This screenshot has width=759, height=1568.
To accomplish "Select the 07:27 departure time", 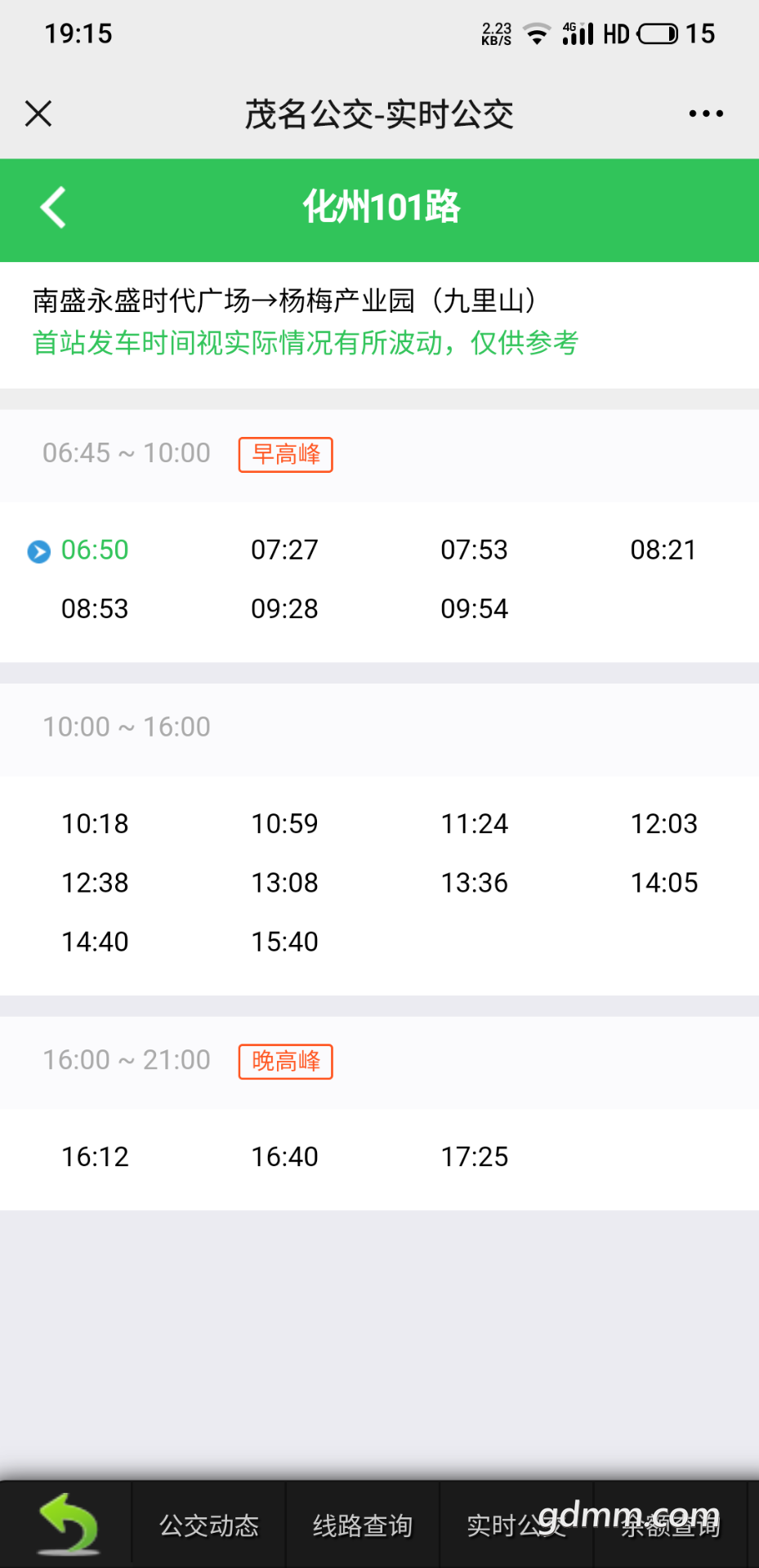I will 284,550.
